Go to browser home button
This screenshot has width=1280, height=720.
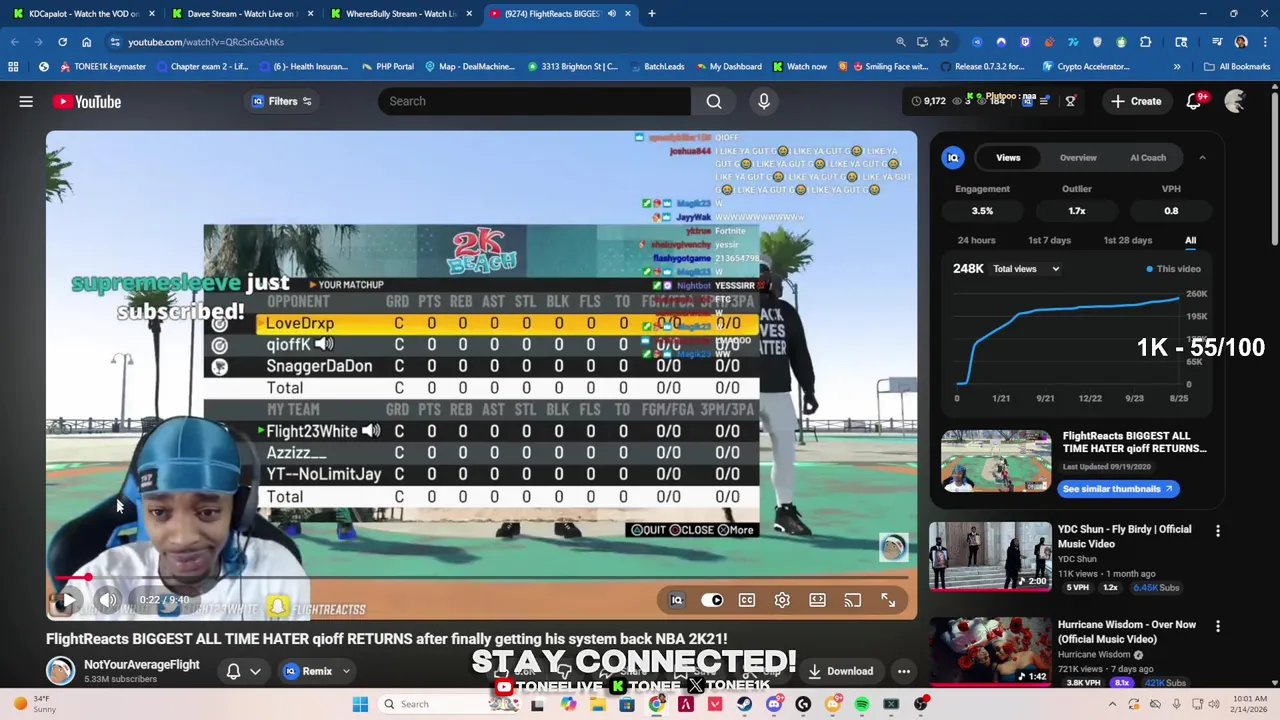point(86,42)
